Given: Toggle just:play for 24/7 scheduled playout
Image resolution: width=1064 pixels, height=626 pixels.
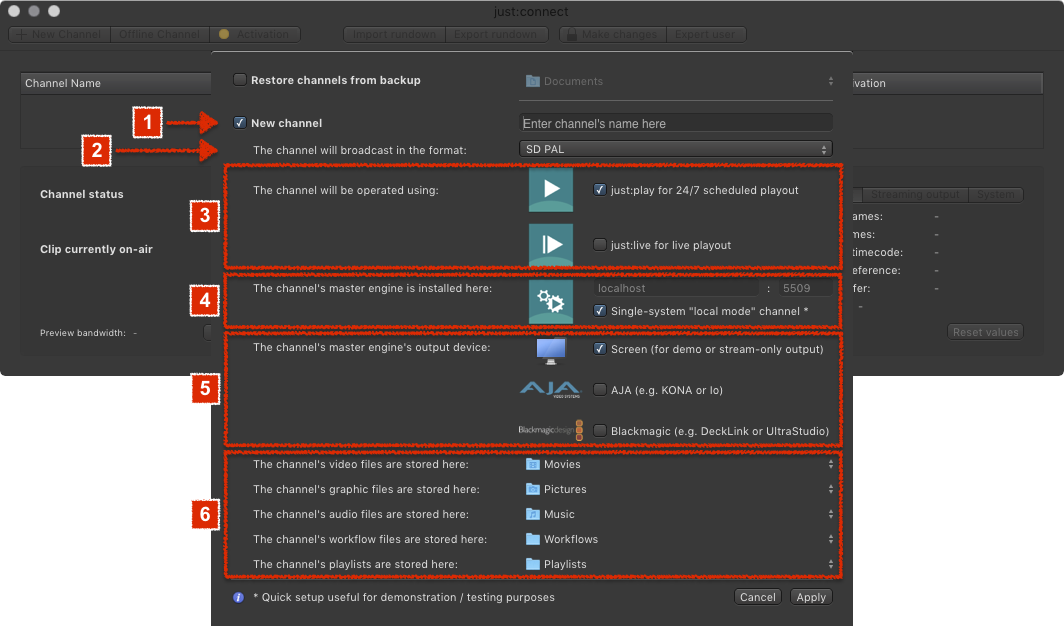Looking at the screenshot, I should (599, 190).
